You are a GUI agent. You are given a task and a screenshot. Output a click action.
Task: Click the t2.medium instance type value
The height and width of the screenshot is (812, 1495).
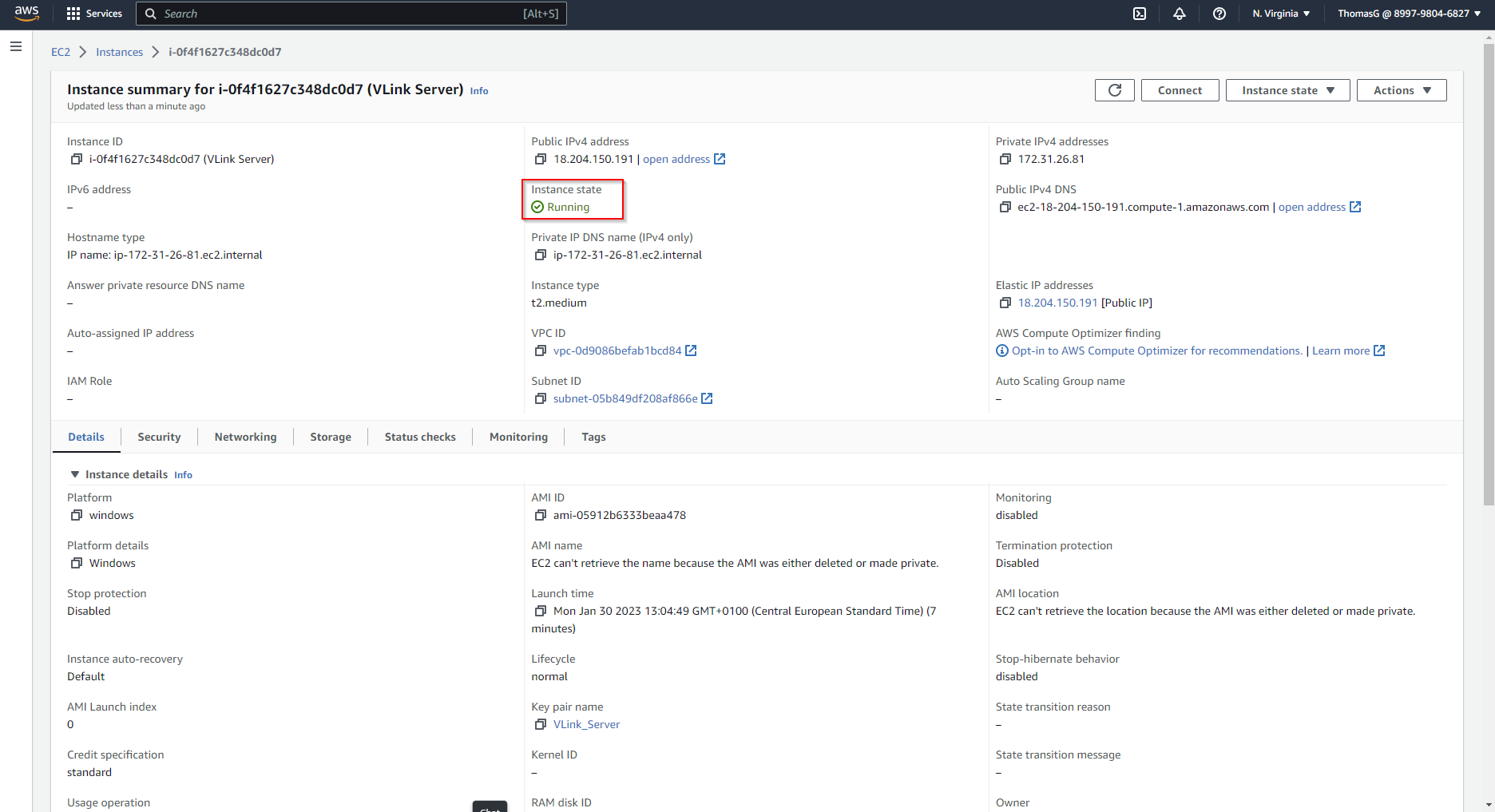click(559, 303)
